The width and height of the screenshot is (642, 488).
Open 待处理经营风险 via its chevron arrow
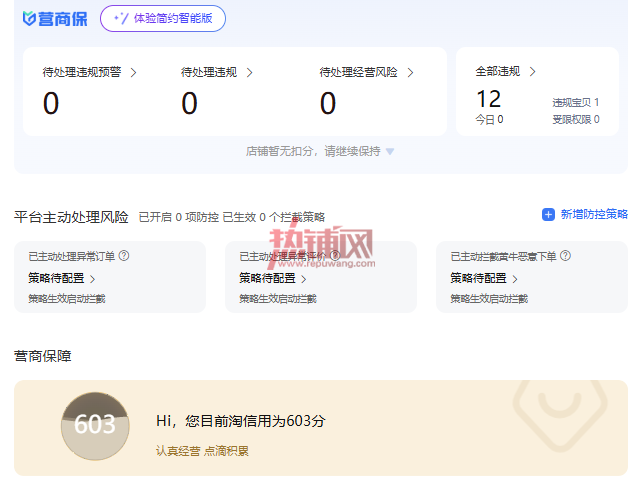410,73
